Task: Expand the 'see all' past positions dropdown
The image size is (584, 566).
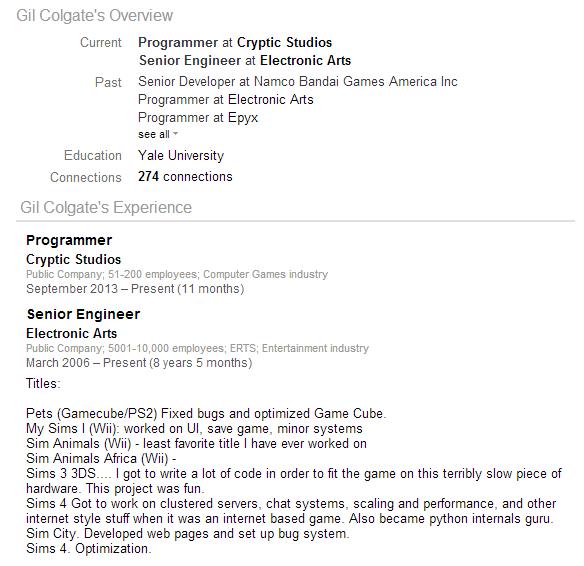Action: pyautogui.click(x=154, y=134)
